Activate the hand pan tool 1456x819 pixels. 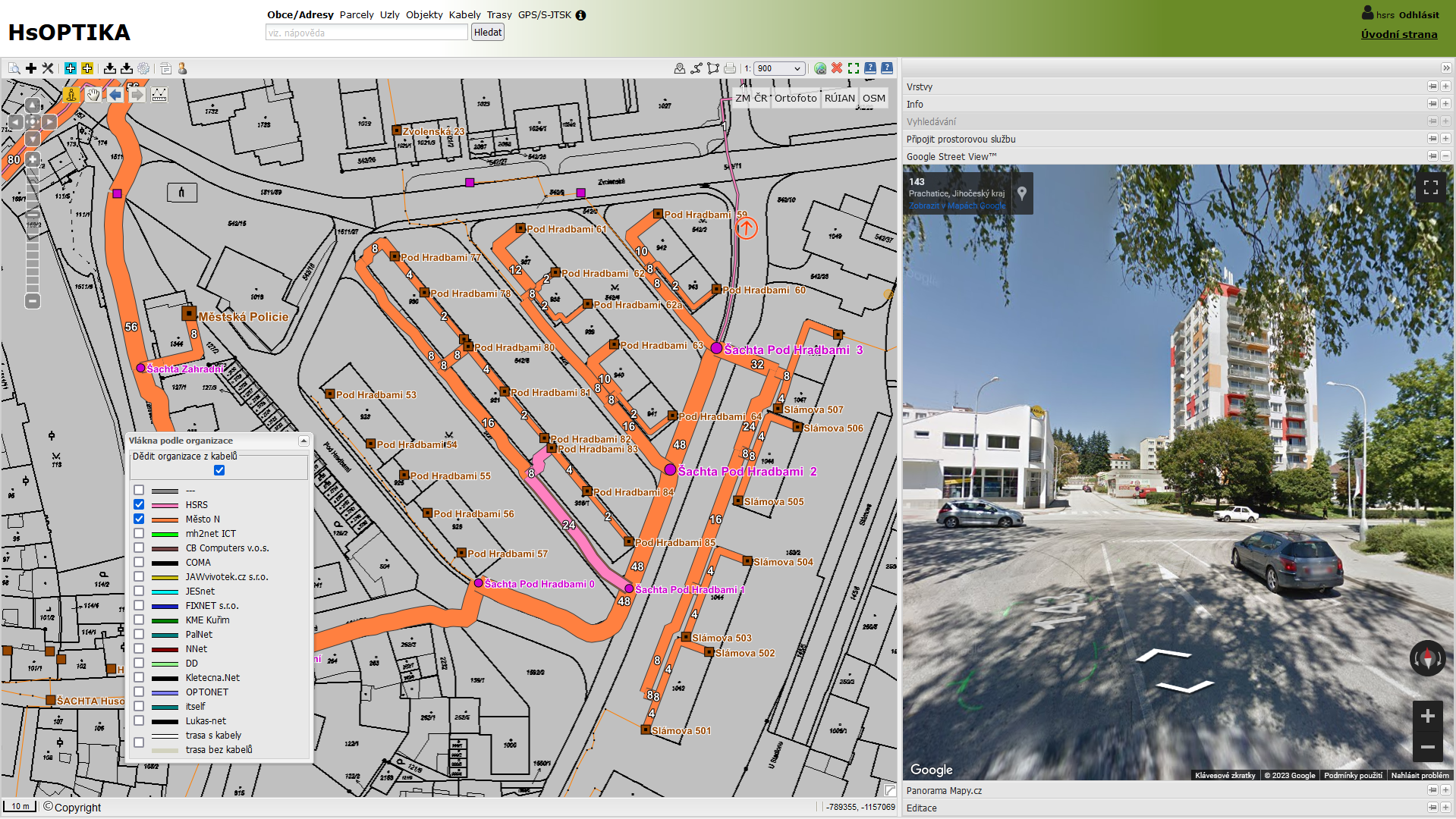click(93, 95)
